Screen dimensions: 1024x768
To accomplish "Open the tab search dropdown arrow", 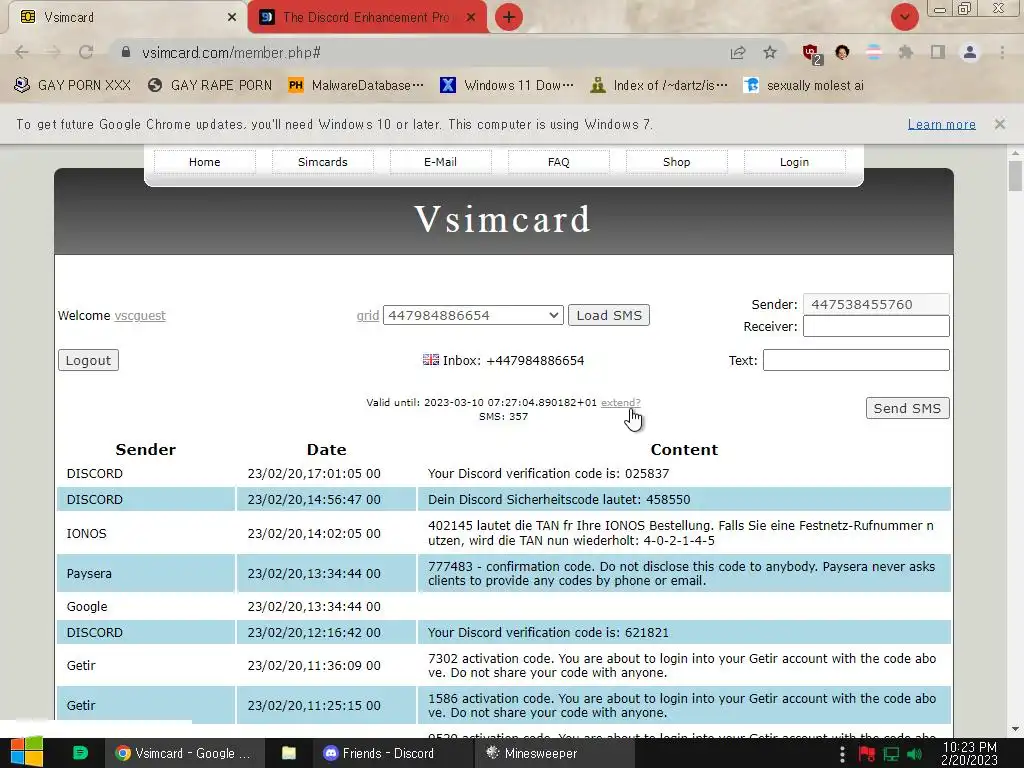I will [x=904, y=17].
